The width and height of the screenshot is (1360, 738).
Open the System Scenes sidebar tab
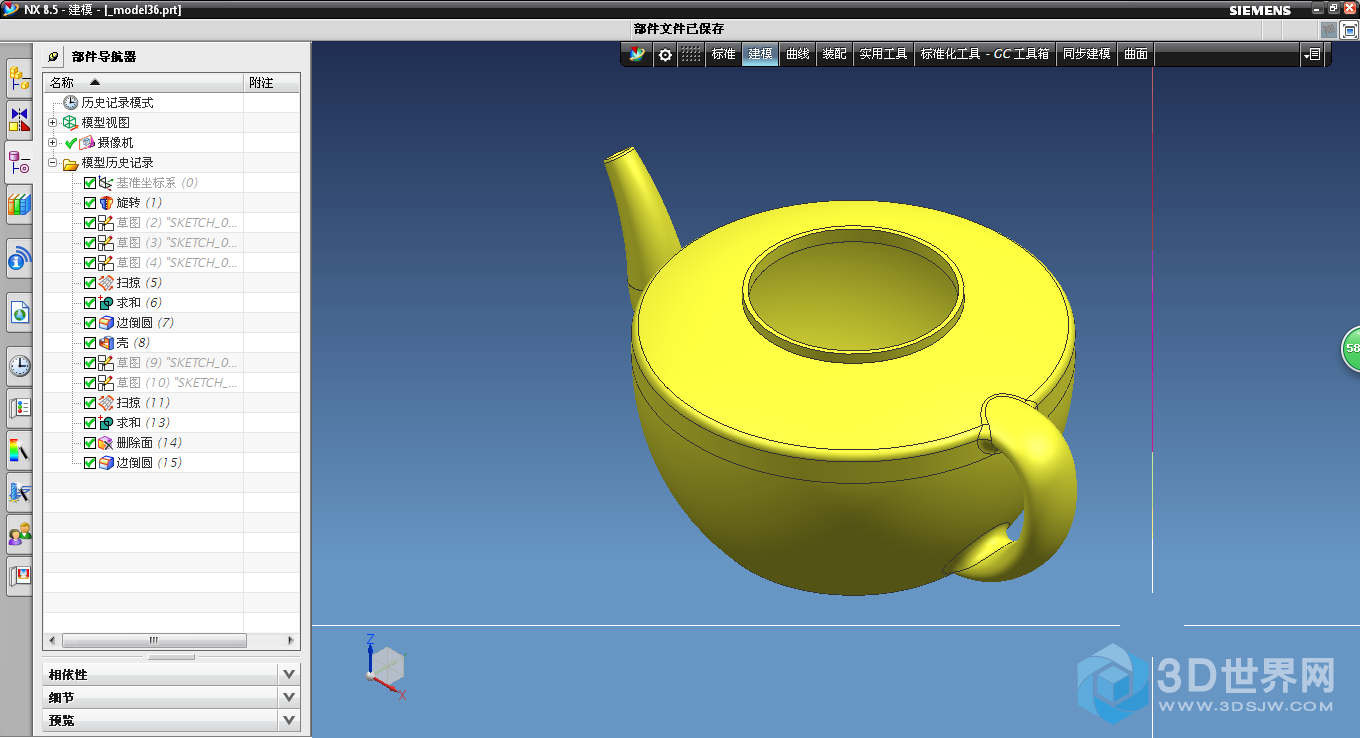(x=19, y=576)
